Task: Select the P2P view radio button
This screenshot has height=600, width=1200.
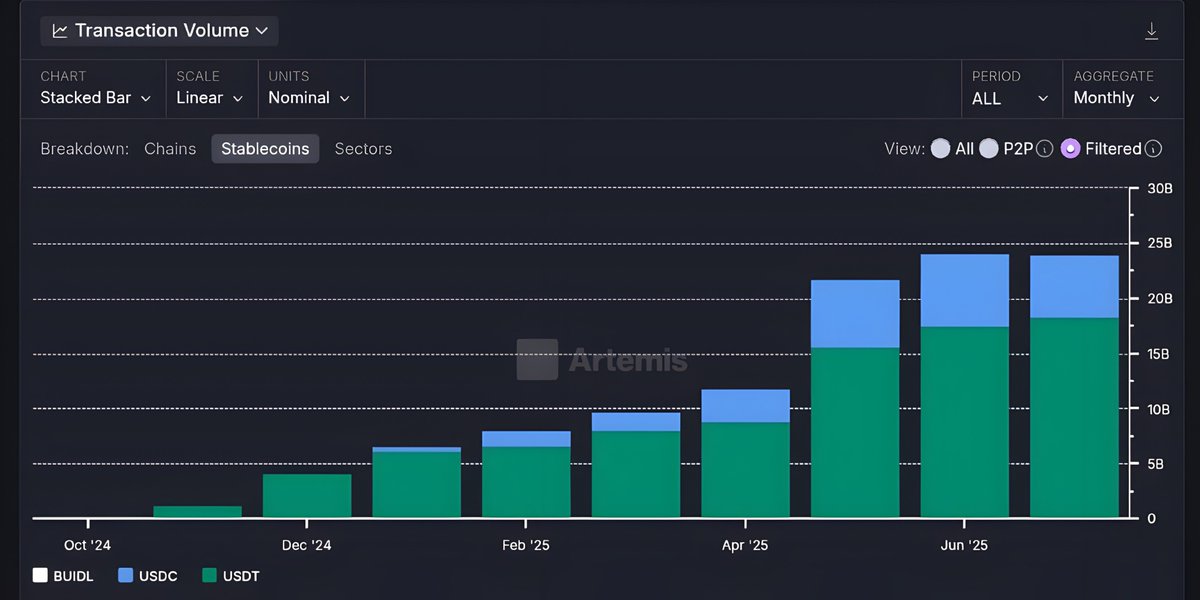Action: pos(989,149)
